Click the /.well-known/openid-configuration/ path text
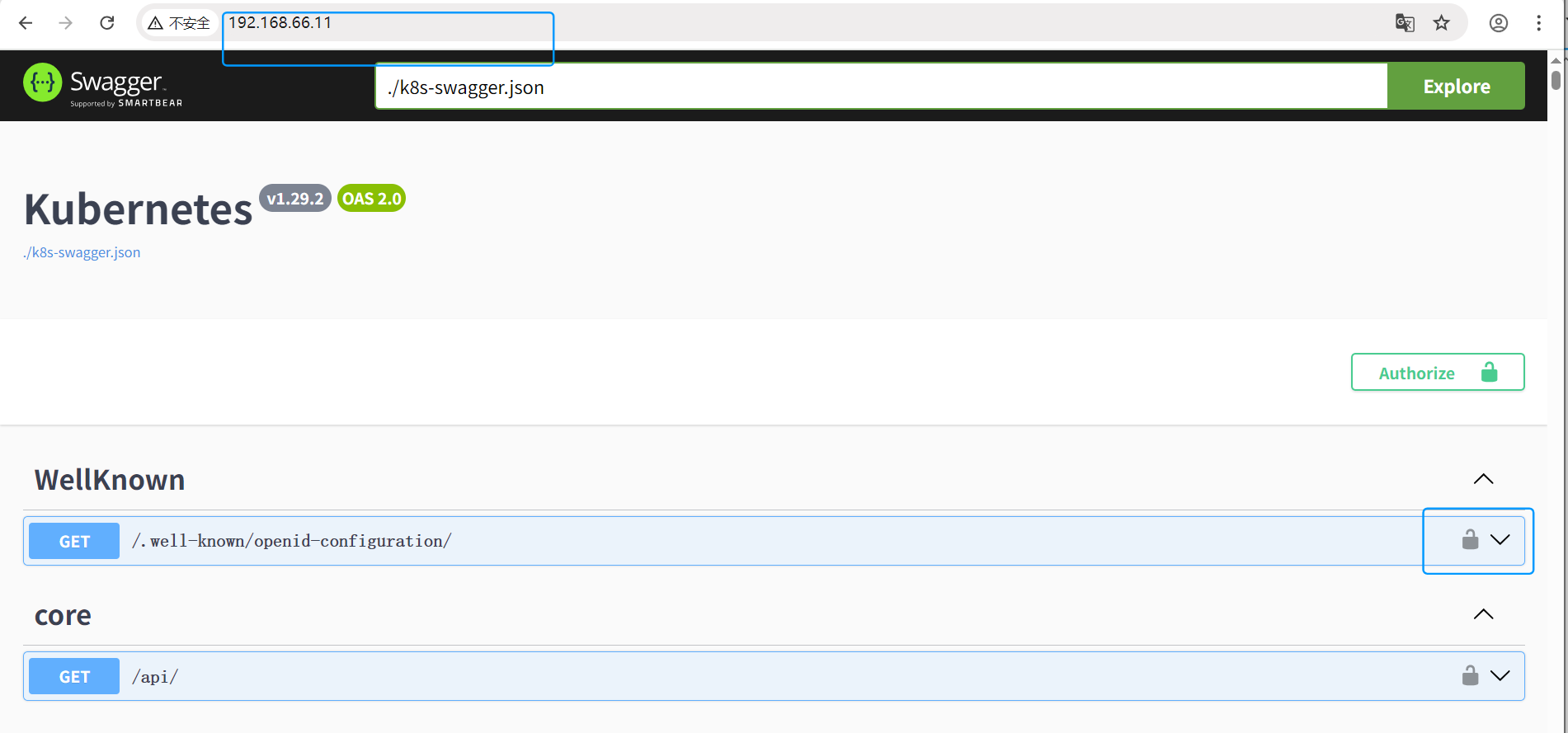1568x733 pixels. [292, 541]
